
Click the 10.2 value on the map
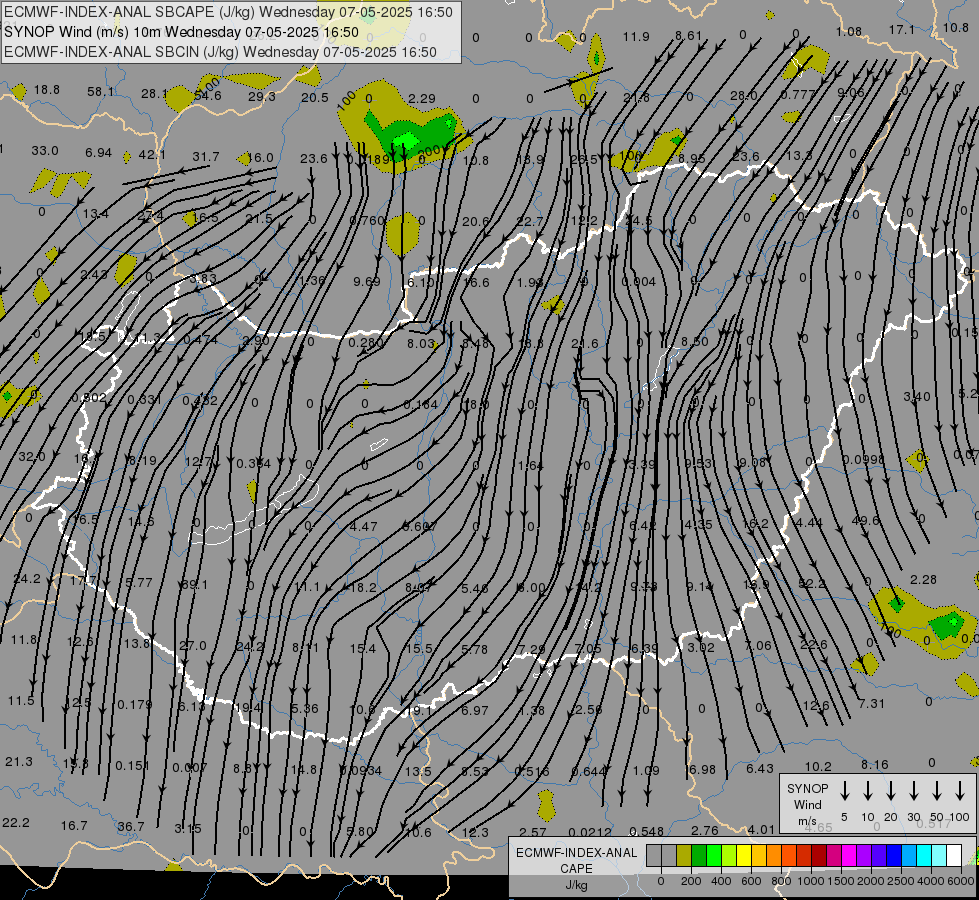818,766
